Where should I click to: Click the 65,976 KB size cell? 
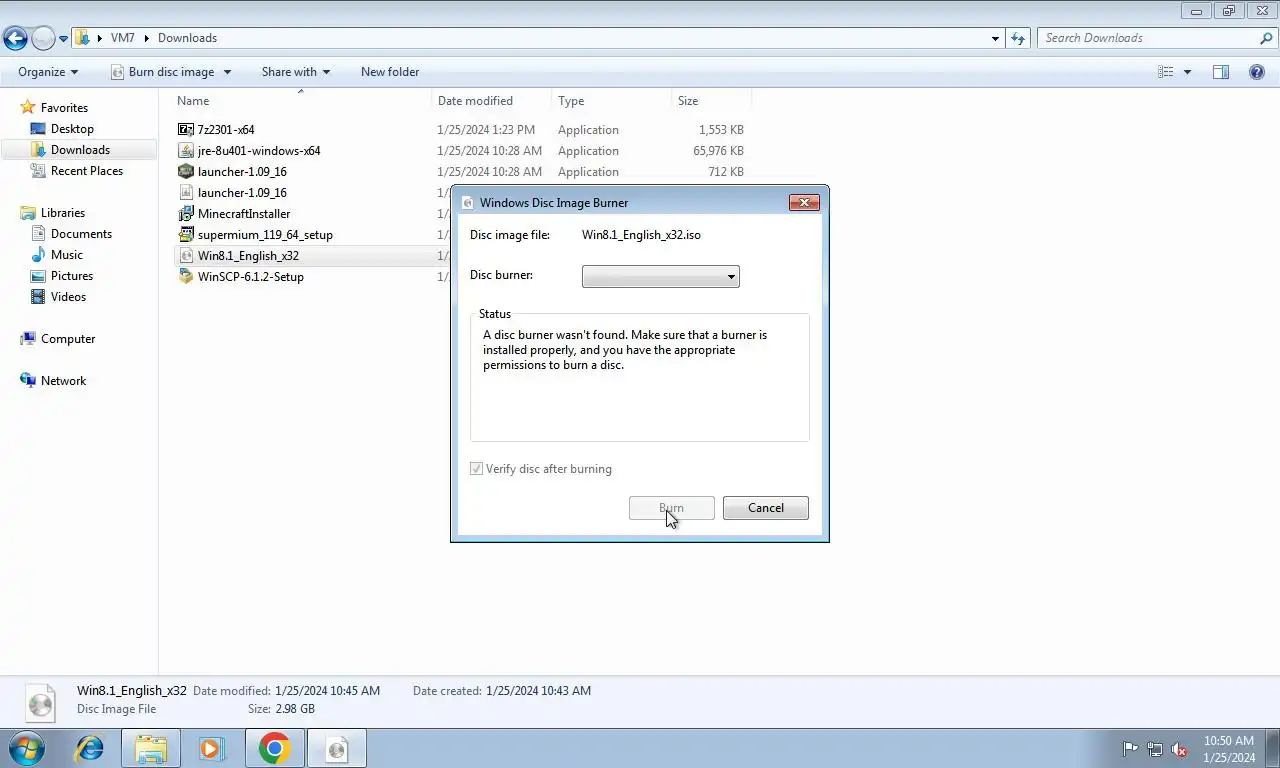coord(718,151)
